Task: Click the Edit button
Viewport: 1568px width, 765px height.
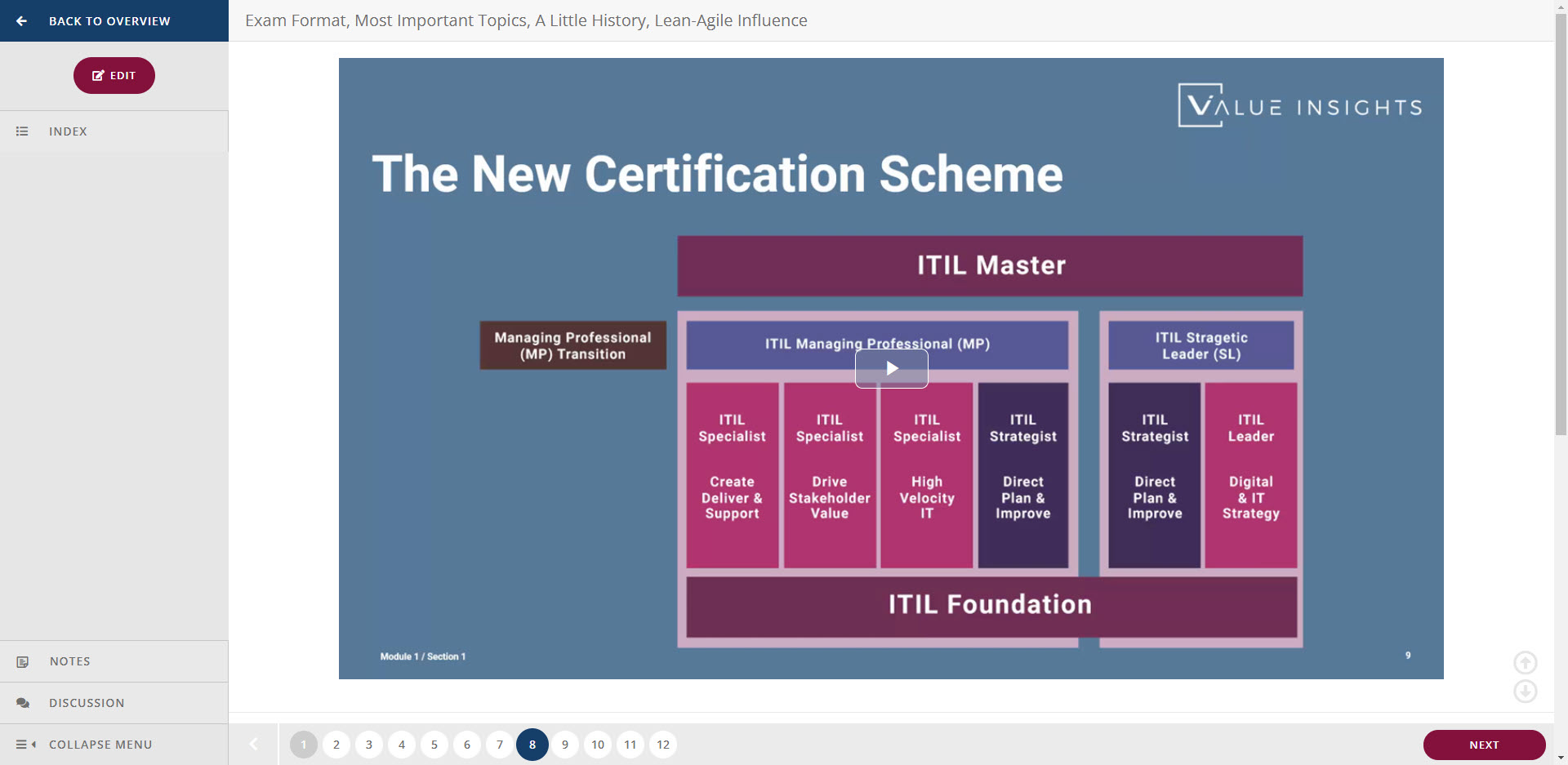Action: tap(114, 75)
